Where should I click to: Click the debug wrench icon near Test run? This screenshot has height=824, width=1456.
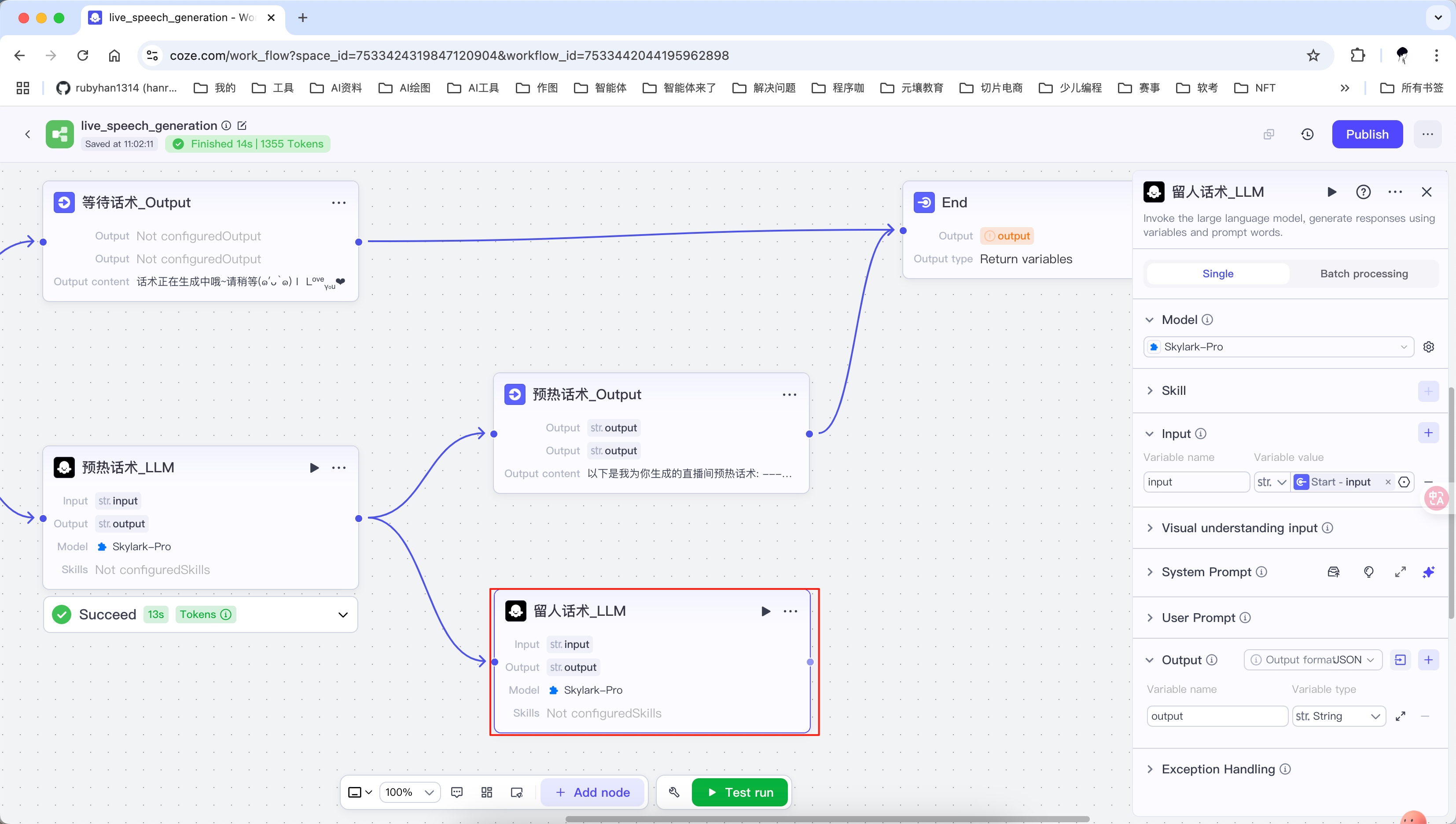pos(673,792)
